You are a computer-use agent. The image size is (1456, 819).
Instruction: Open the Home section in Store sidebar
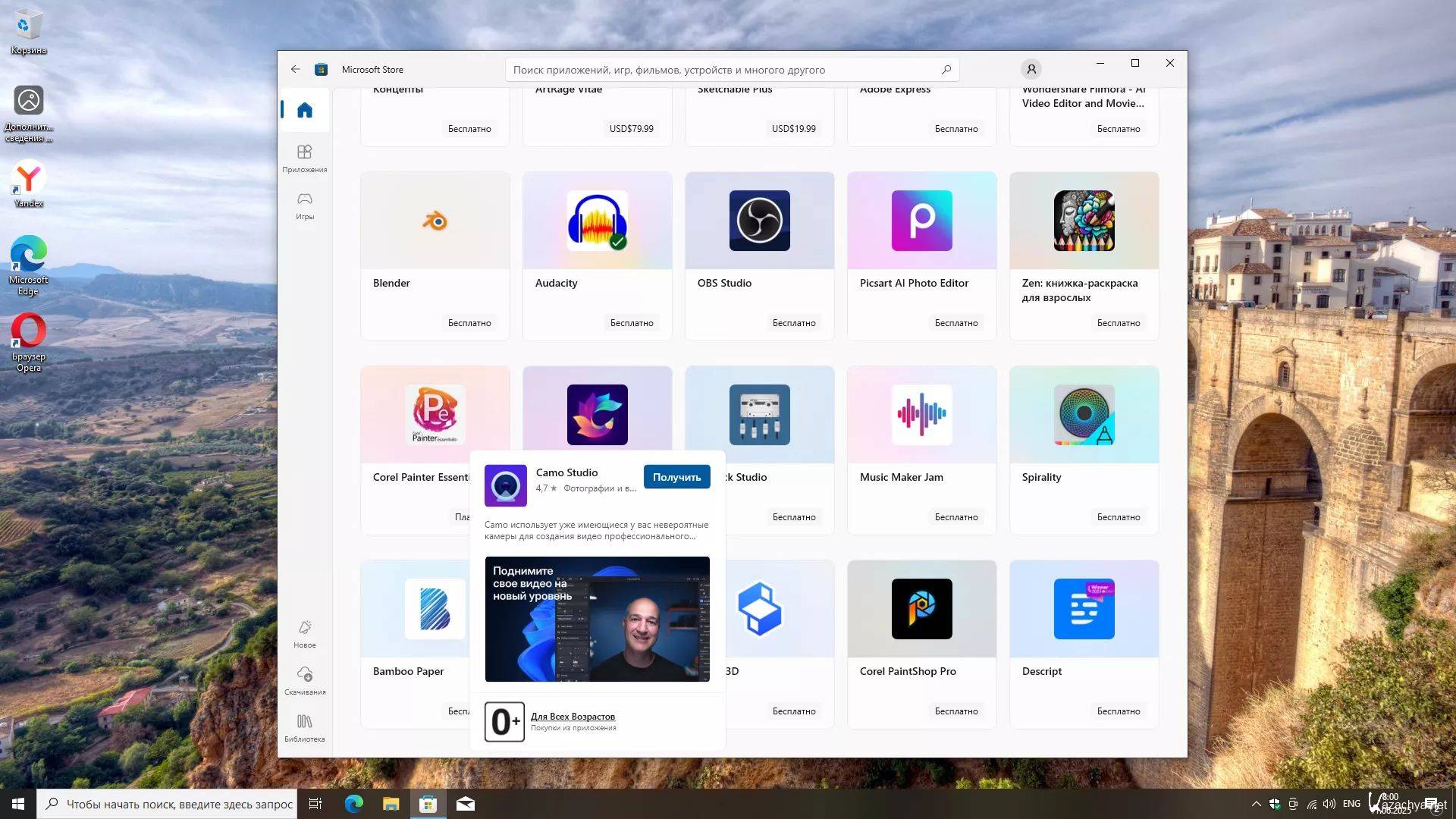[x=304, y=111]
